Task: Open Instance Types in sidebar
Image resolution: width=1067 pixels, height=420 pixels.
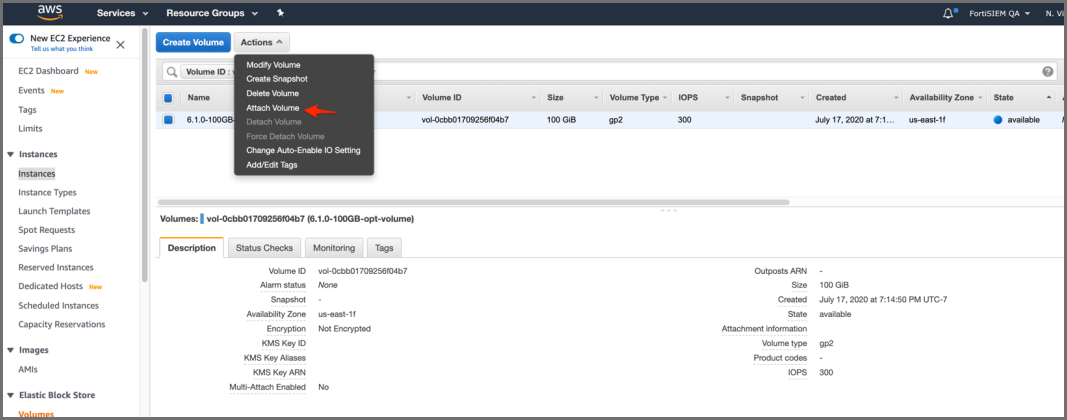Action: [47, 193]
